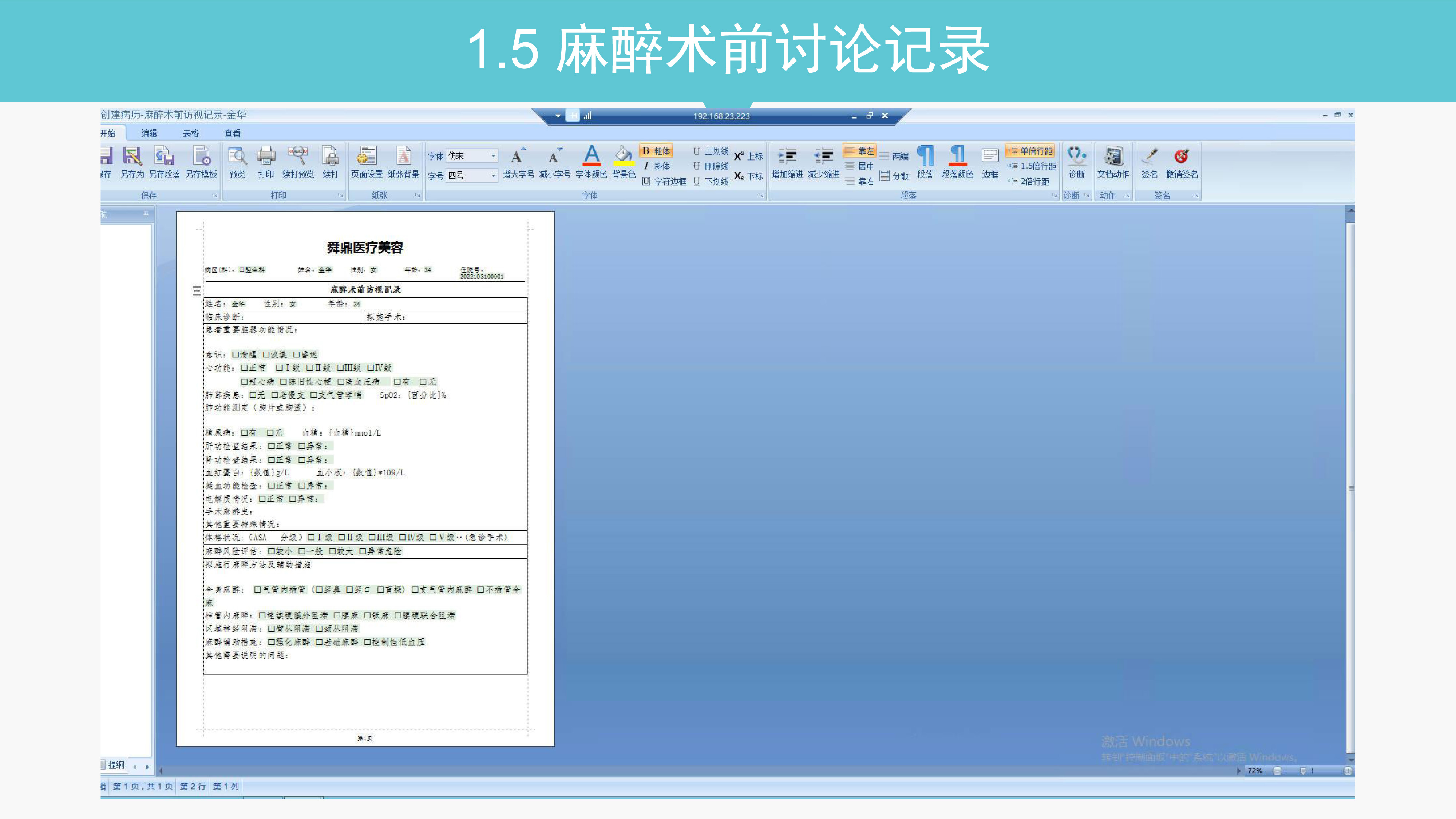This screenshot has width=1456, height=819.
Task: Open the 字号 font size dropdown
Action: coord(493,176)
